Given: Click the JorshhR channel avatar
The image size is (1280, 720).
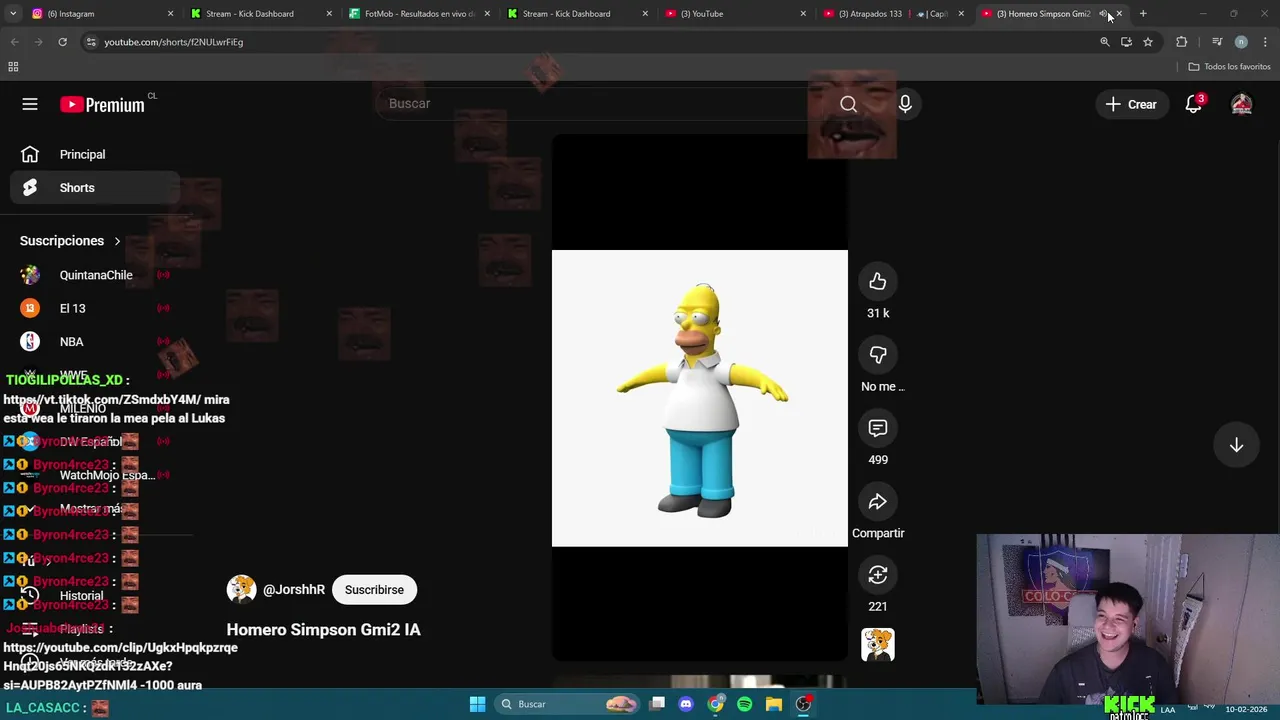Looking at the screenshot, I should pos(241,589).
